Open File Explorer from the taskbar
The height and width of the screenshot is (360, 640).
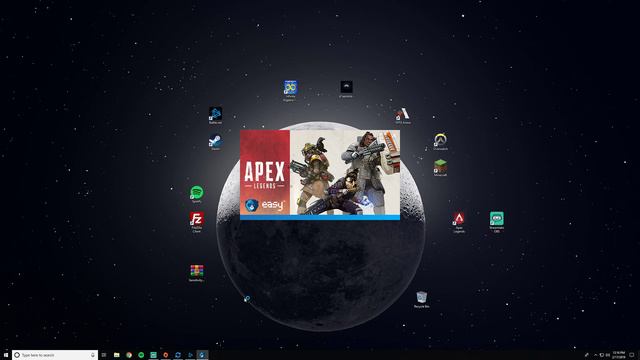(116, 355)
